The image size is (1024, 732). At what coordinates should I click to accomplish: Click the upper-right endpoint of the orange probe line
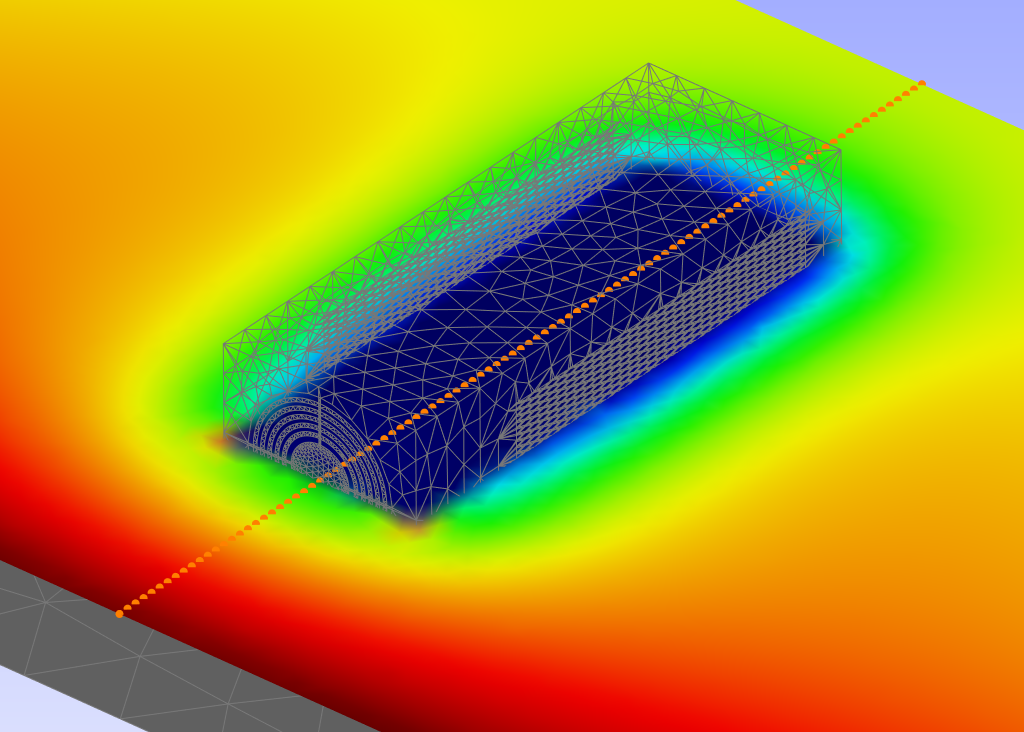tap(921, 83)
